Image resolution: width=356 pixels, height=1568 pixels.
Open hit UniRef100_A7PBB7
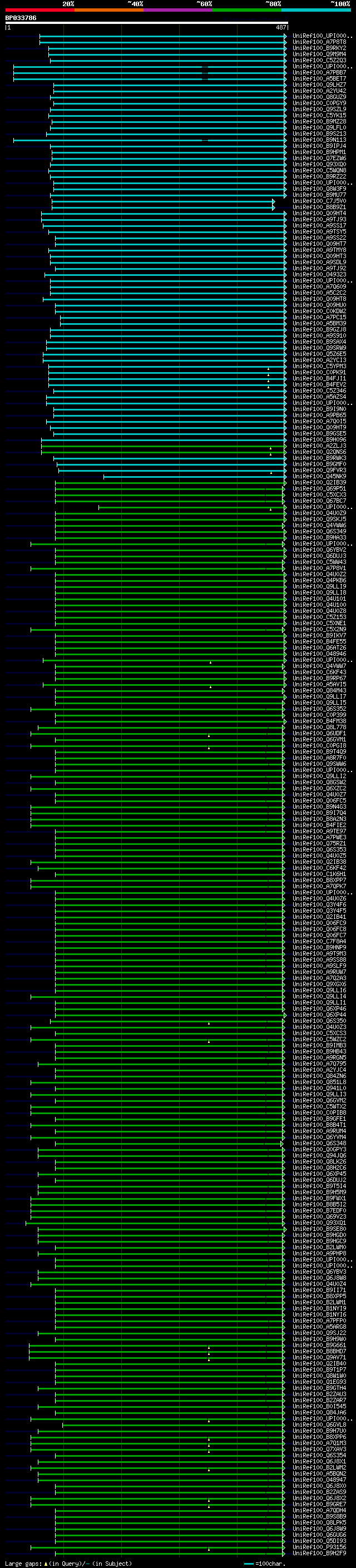(319, 72)
